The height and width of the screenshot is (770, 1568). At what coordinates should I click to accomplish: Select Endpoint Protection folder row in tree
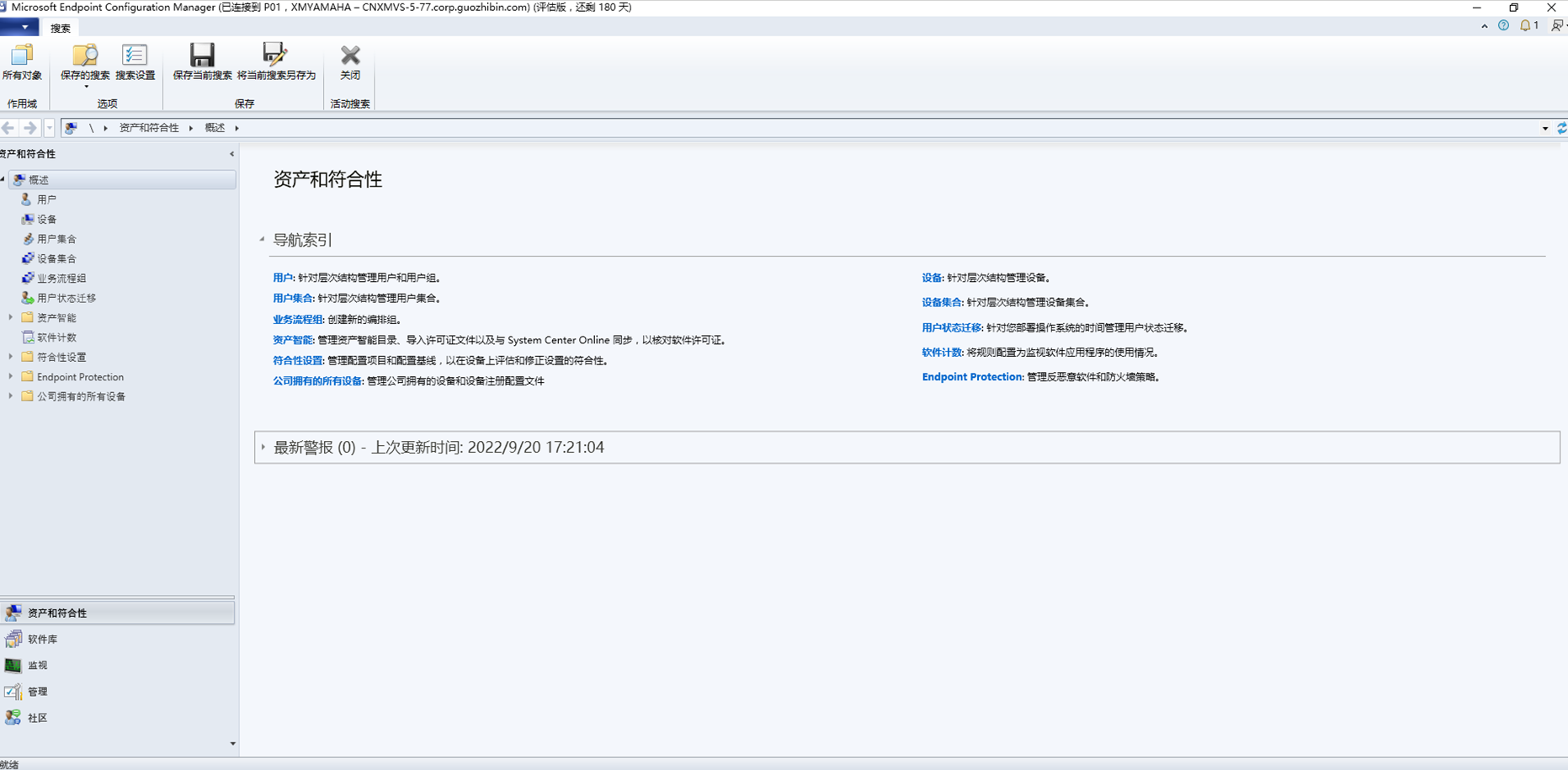coord(72,377)
